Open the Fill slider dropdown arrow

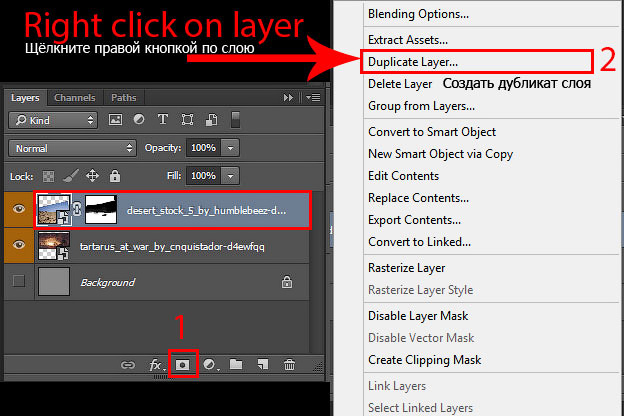point(230,176)
